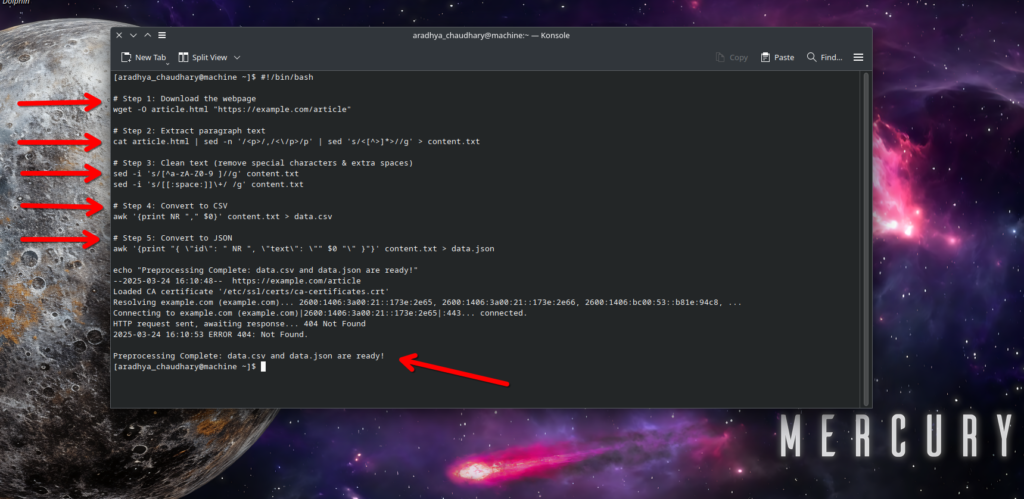Click the awk line writing data.json
1024x499 pixels.
(304, 249)
